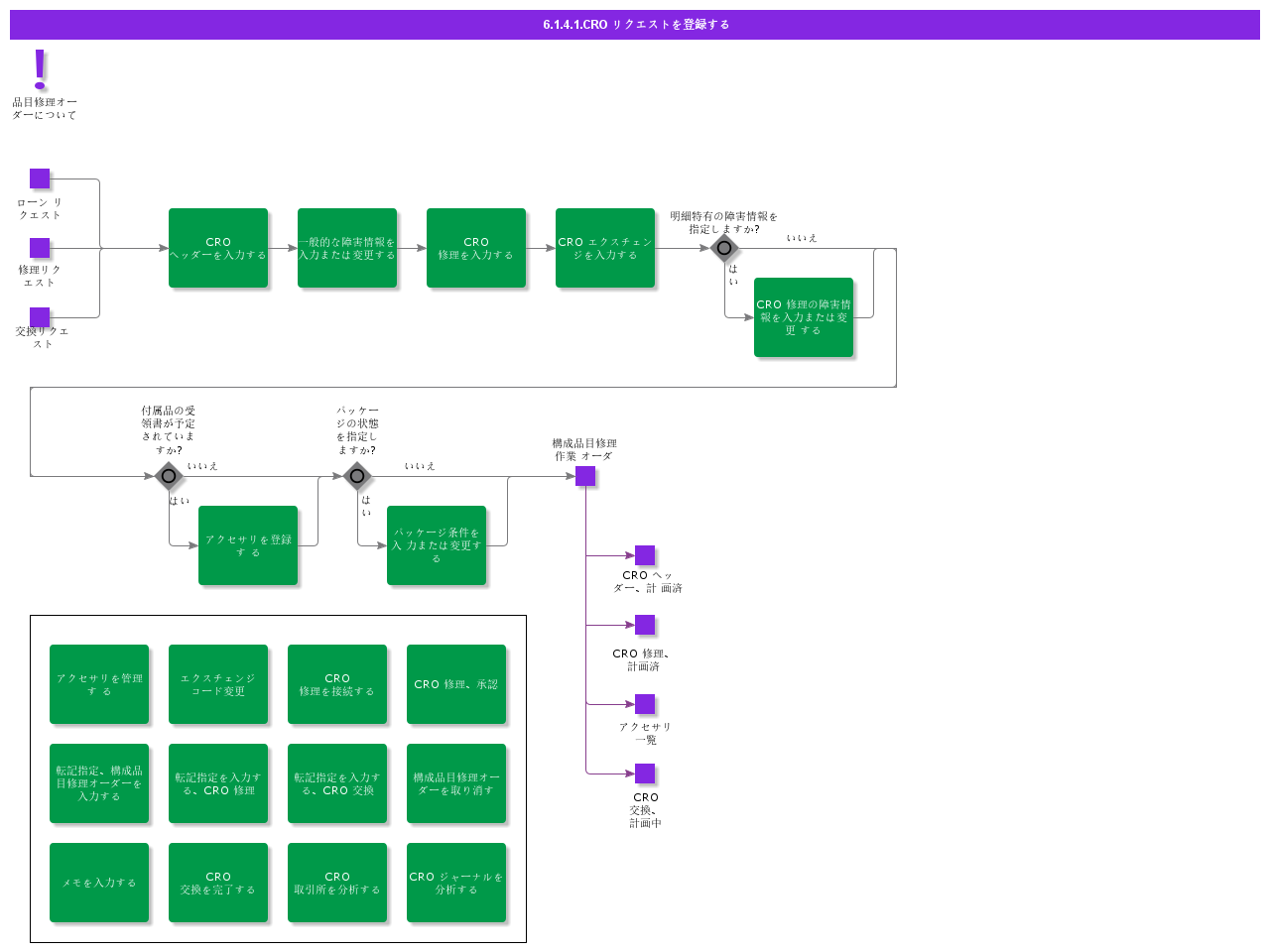Open the CRO エクスチェンジを入力する step

(605, 248)
